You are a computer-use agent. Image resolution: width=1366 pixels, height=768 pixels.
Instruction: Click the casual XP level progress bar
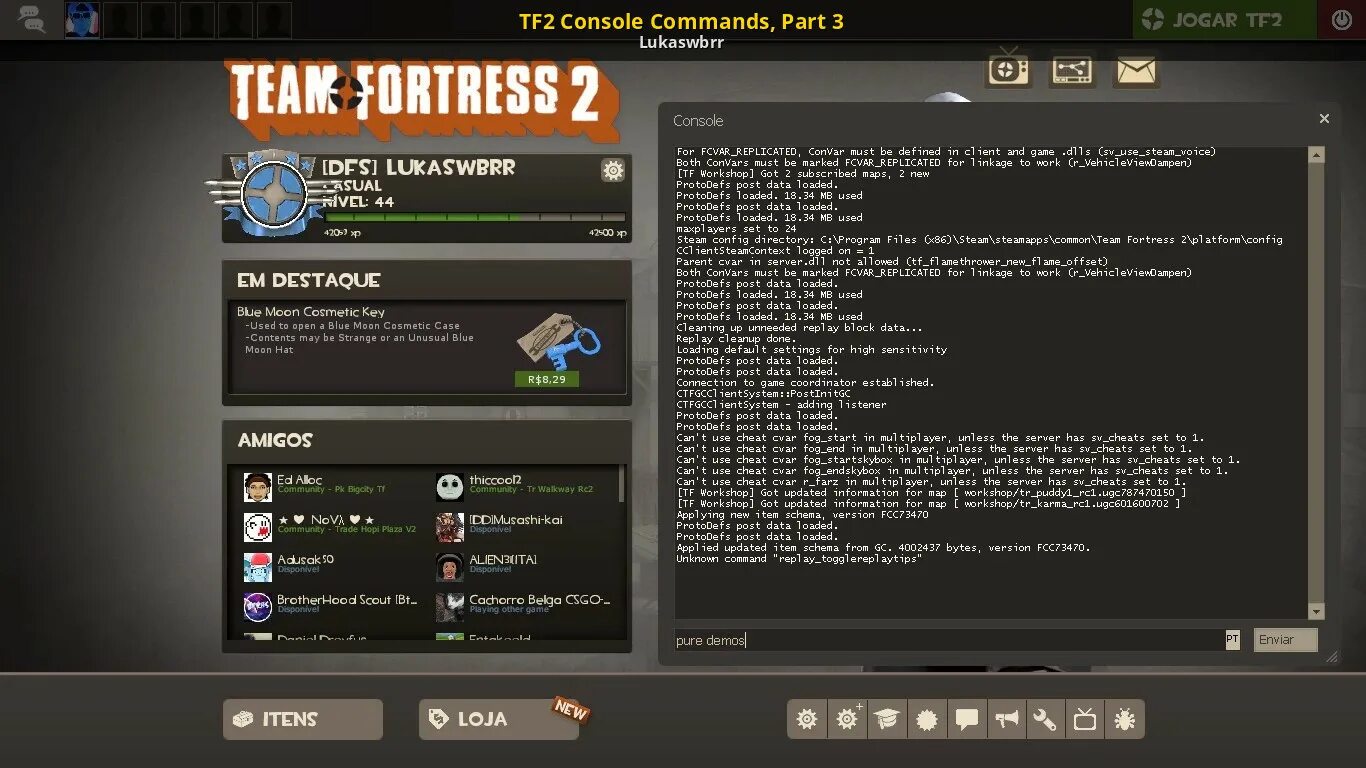[475, 217]
